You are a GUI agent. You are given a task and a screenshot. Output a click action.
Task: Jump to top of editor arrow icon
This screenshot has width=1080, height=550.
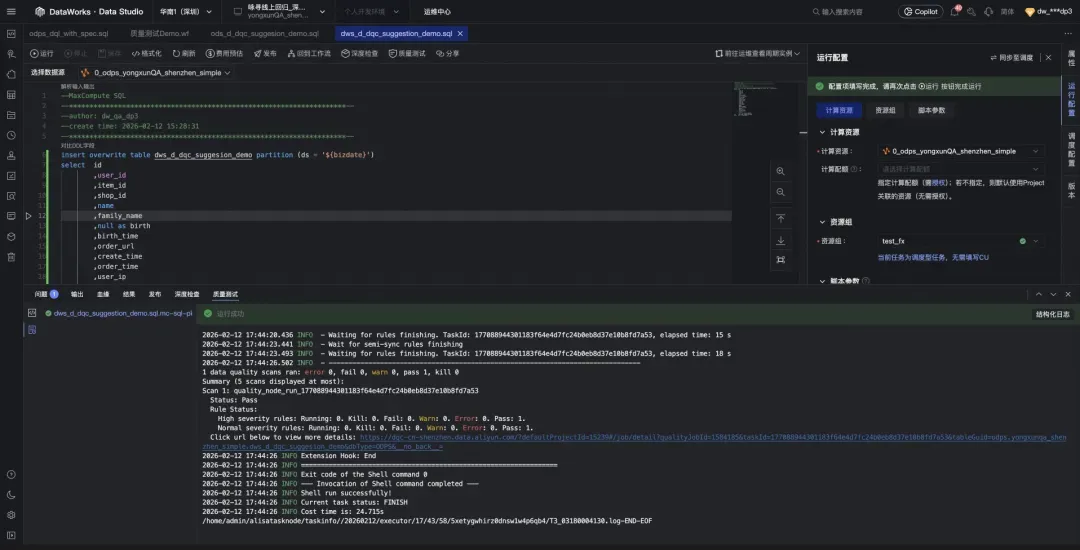[780, 218]
